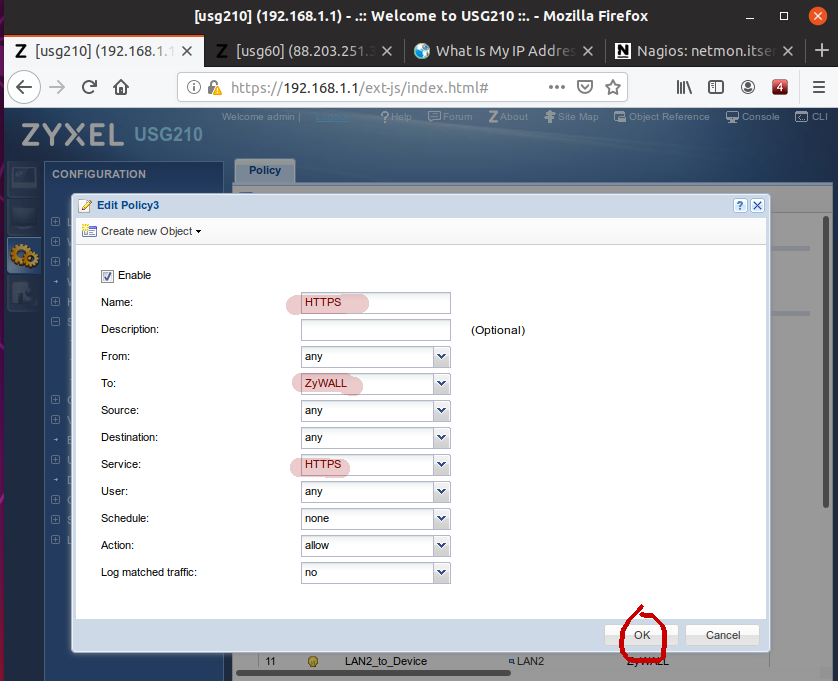Open the dialog help question icon

pos(740,205)
